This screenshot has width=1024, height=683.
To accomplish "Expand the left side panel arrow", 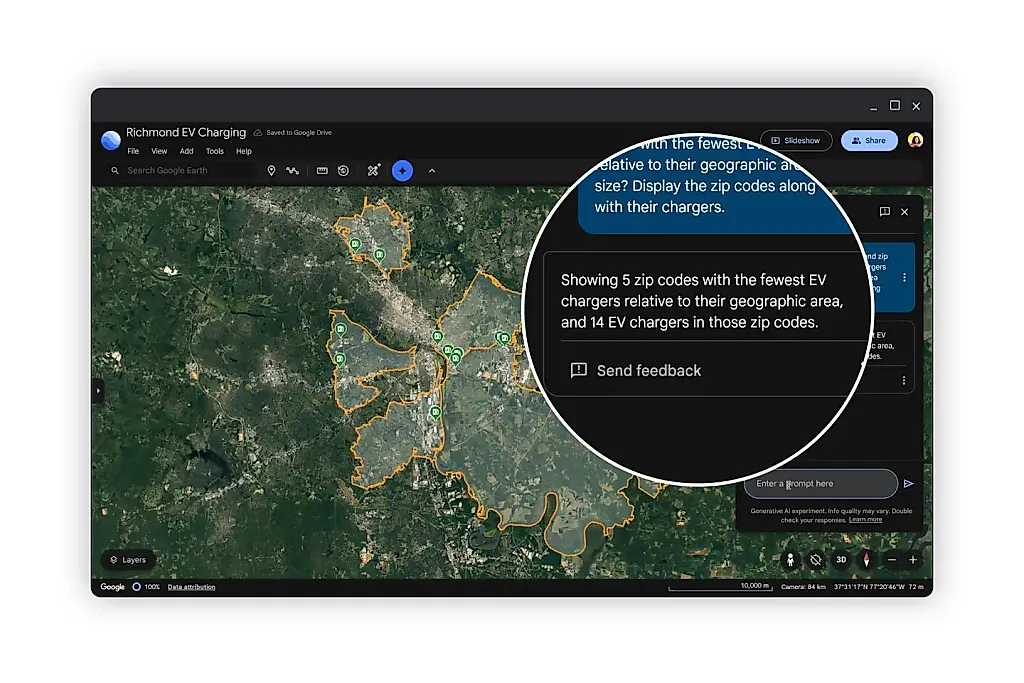I will click(x=98, y=390).
